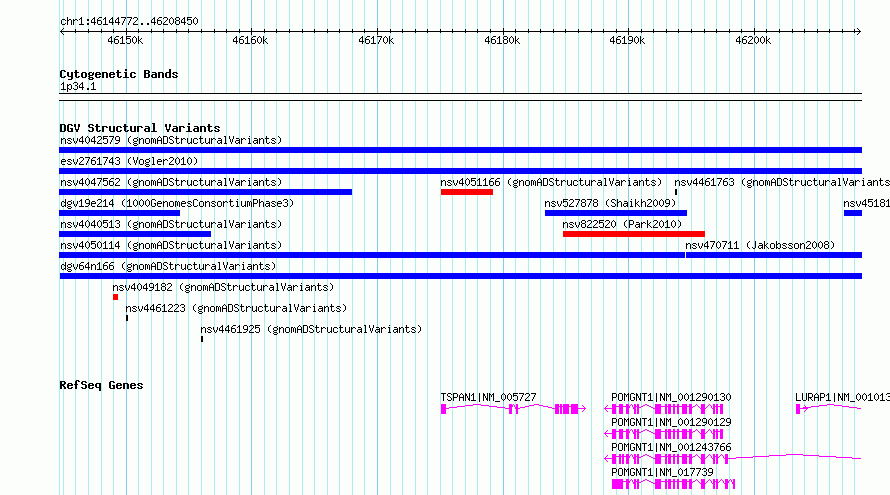
Task: Click the red nsv4051166 variant bar
Action: 467,192
